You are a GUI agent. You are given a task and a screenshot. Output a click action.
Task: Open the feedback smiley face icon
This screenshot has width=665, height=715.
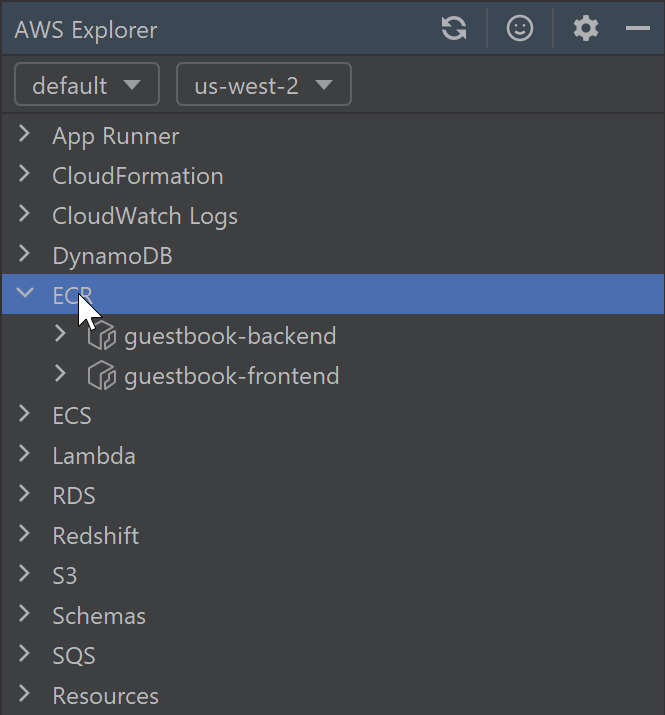[520, 29]
